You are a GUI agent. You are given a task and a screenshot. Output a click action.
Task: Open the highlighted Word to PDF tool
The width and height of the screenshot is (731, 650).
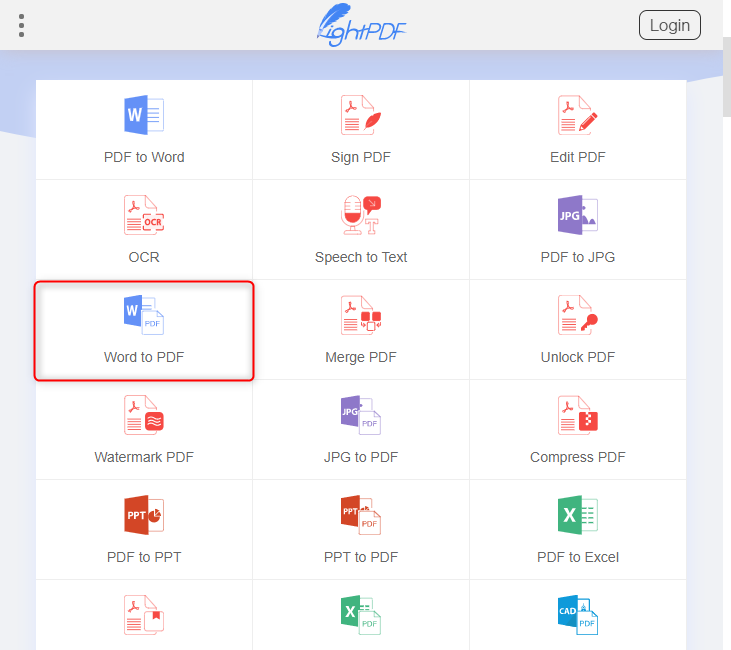tap(144, 330)
